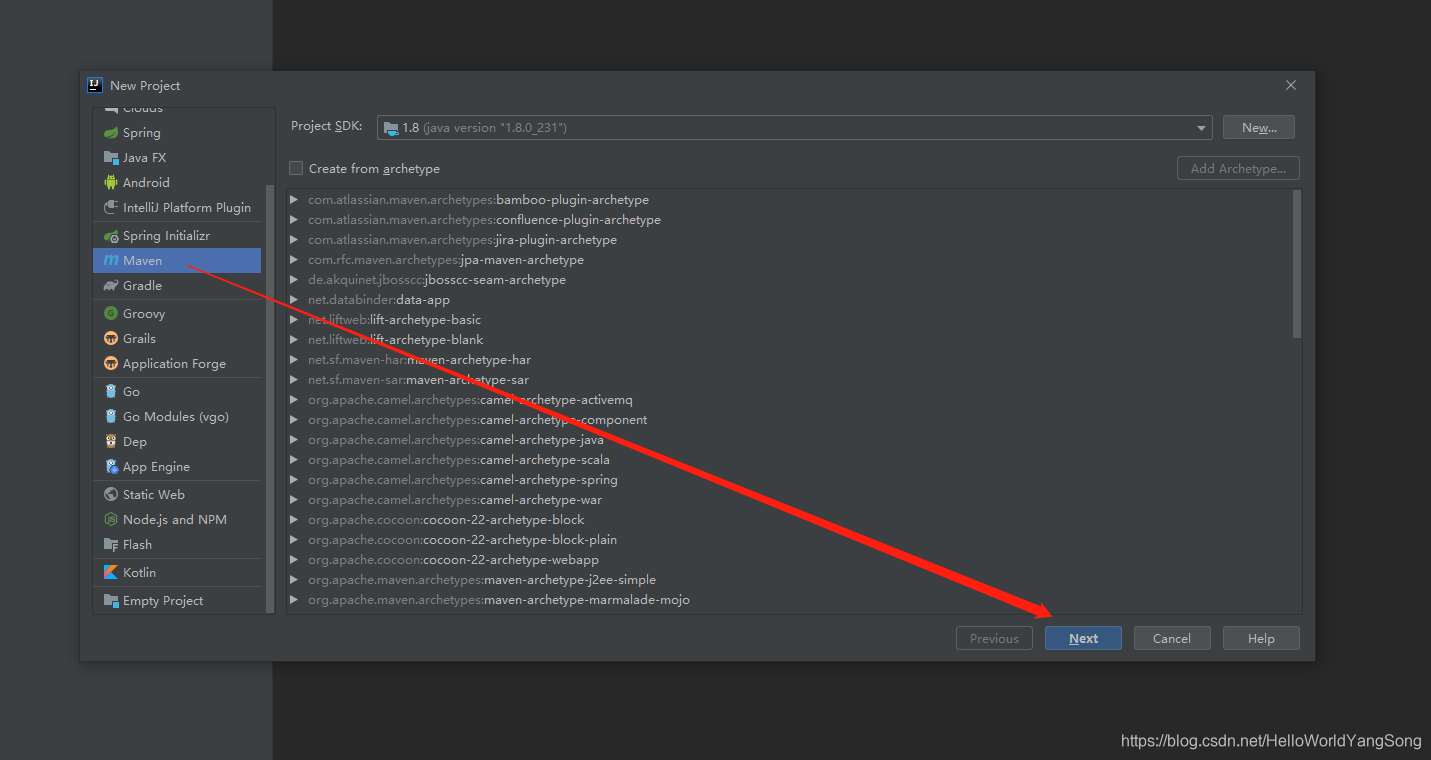Expand jbosscc-seam-archetype node
Viewport: 1431px width, 760px height.
[294, 280]
